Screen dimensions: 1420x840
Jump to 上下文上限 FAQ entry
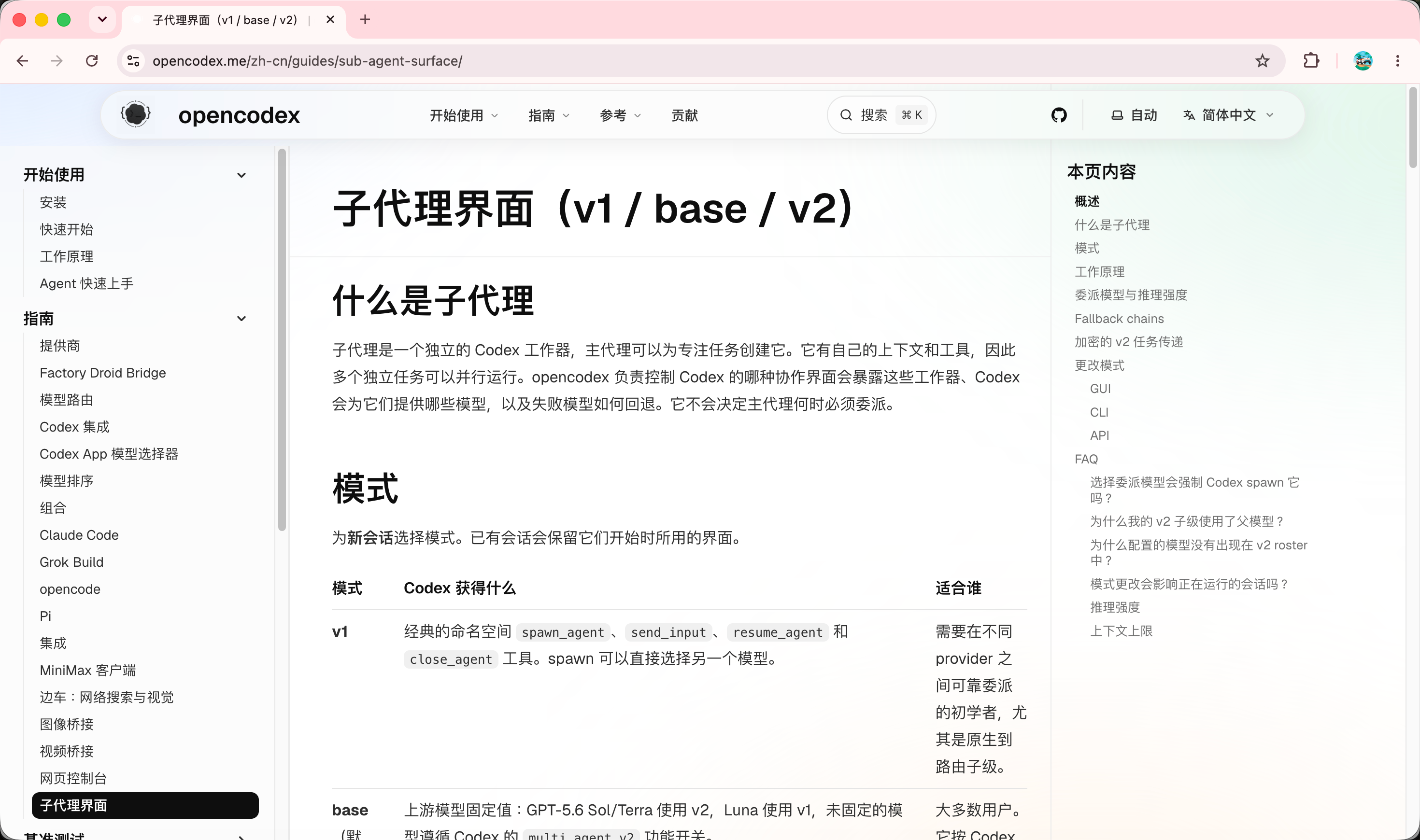[1121, 631]
